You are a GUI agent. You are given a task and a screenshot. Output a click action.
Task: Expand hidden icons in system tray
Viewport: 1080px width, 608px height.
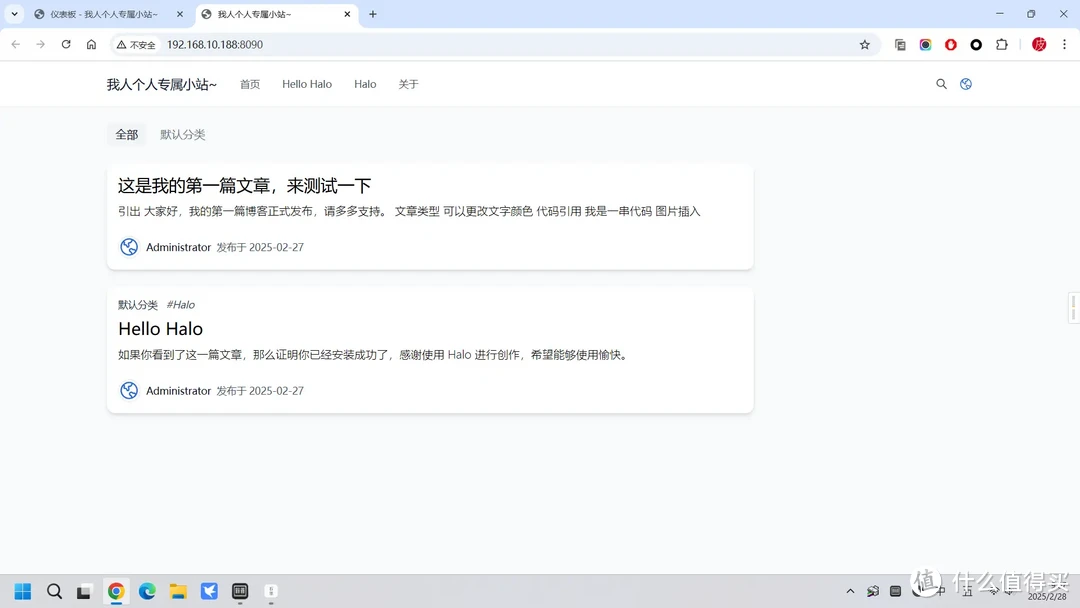pyautogui.click(x=849, y=591)
